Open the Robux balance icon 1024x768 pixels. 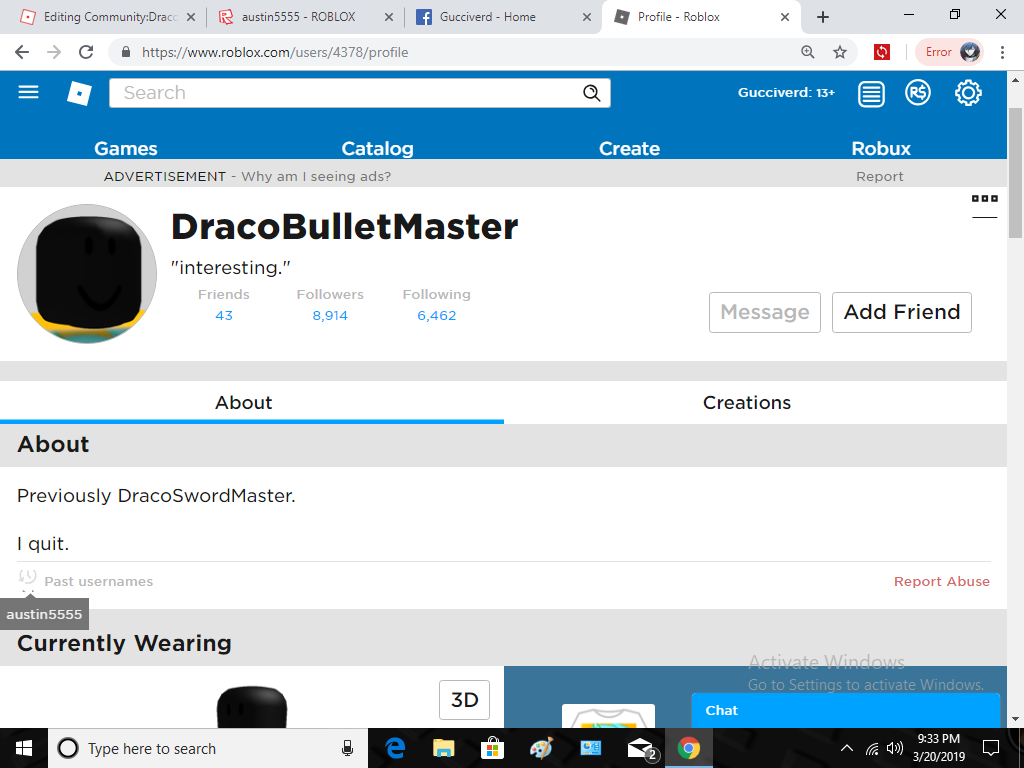[918, 93]
